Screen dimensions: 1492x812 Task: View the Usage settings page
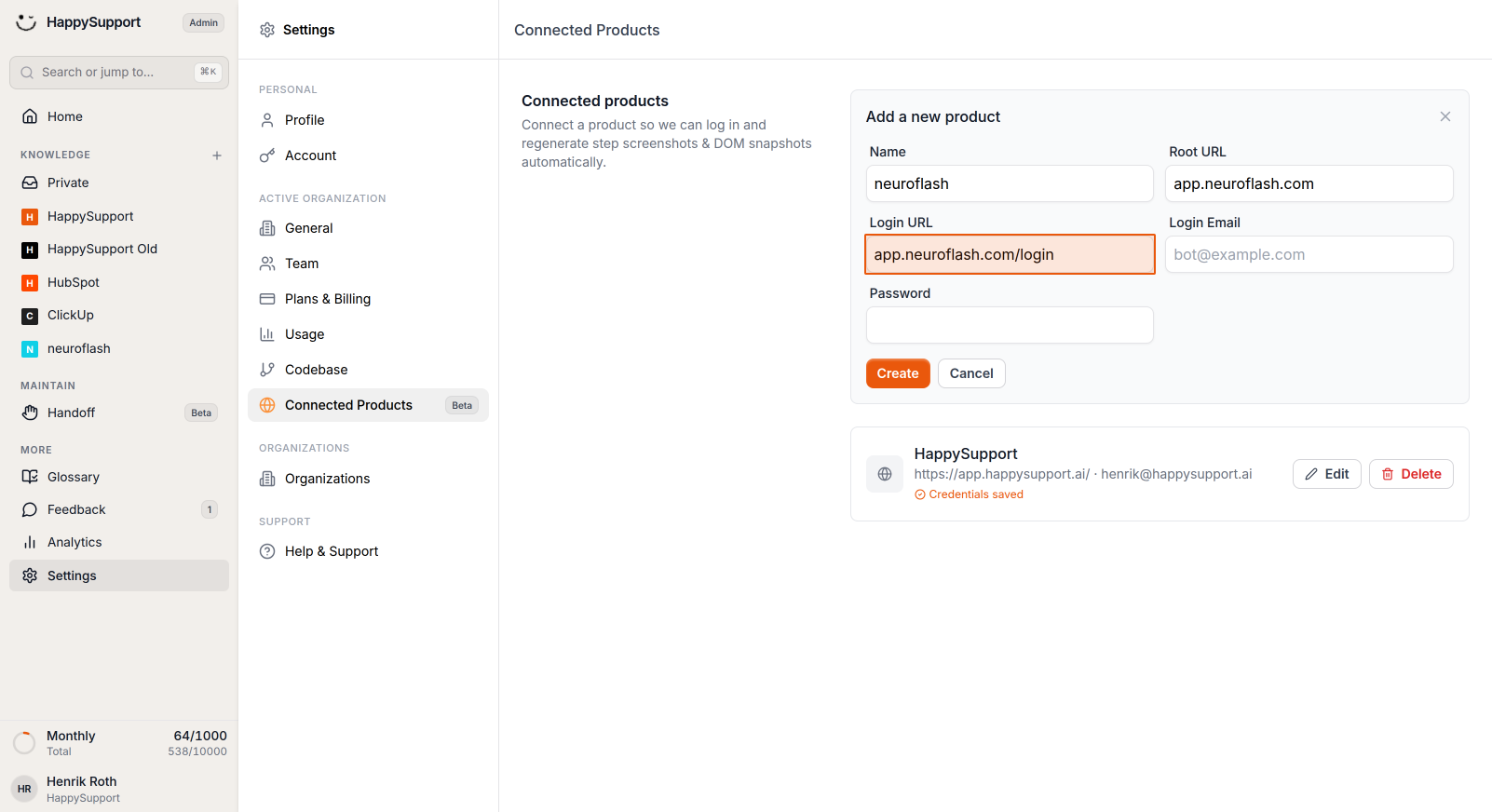click(368, 334)
